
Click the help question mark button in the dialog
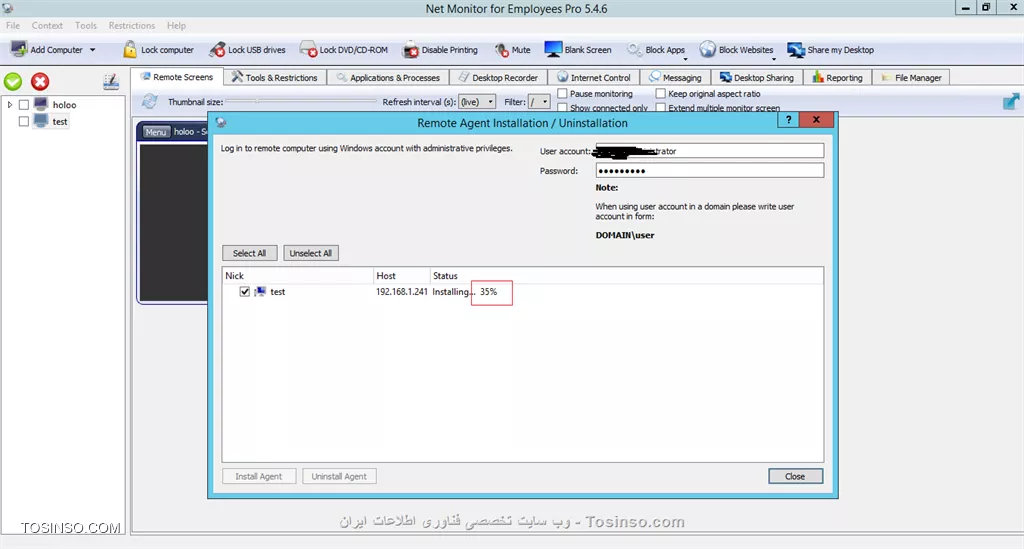click(x=788, y=119)
